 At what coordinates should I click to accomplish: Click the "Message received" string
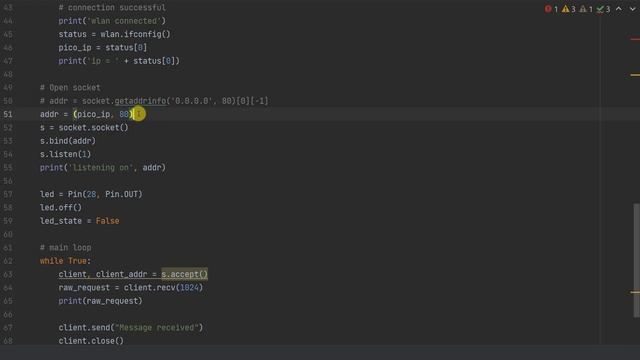(x=156, y=328)
